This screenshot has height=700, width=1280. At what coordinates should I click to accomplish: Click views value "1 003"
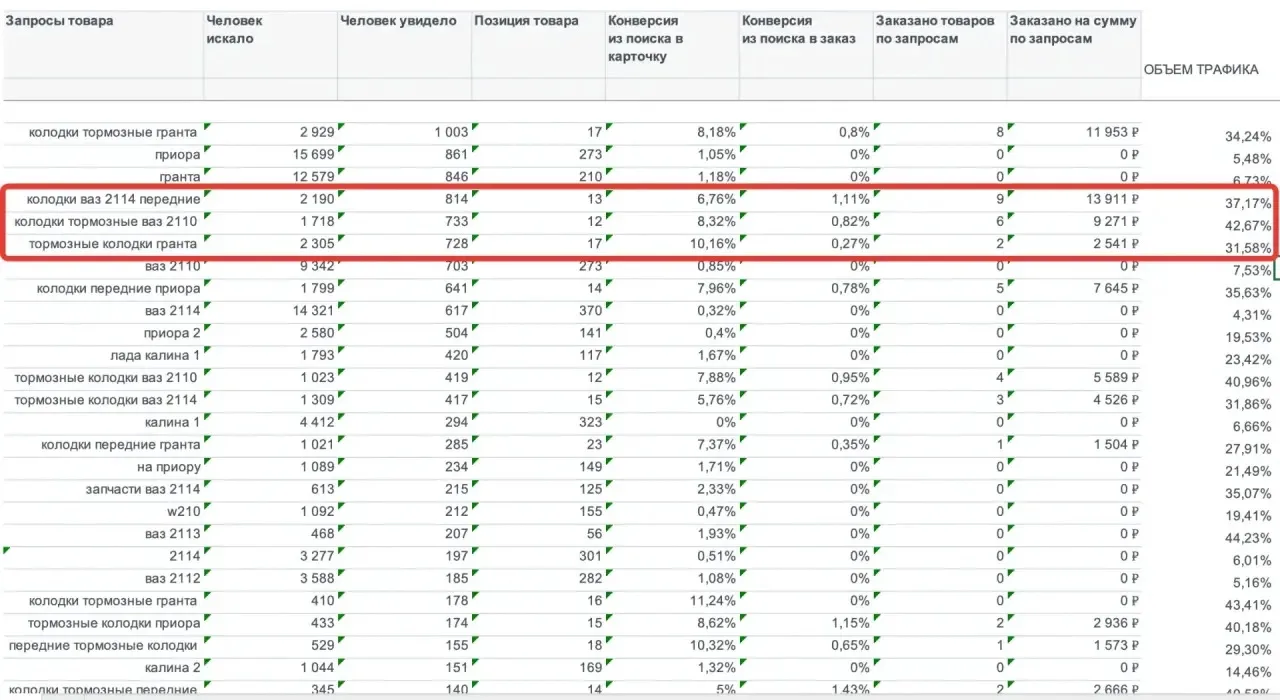(451, 132)
